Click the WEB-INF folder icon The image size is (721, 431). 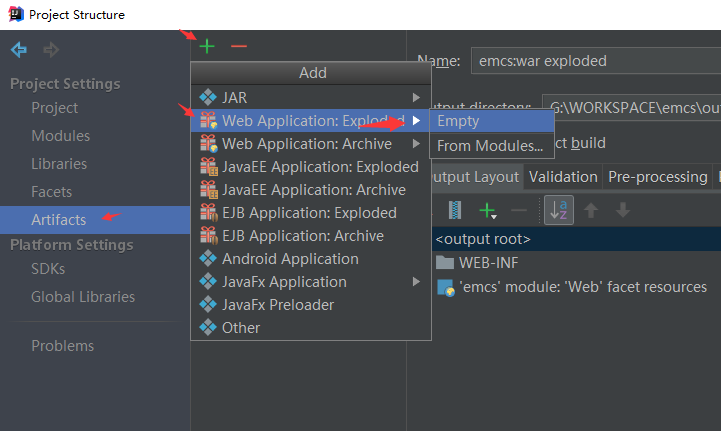(x=445, y=262)
